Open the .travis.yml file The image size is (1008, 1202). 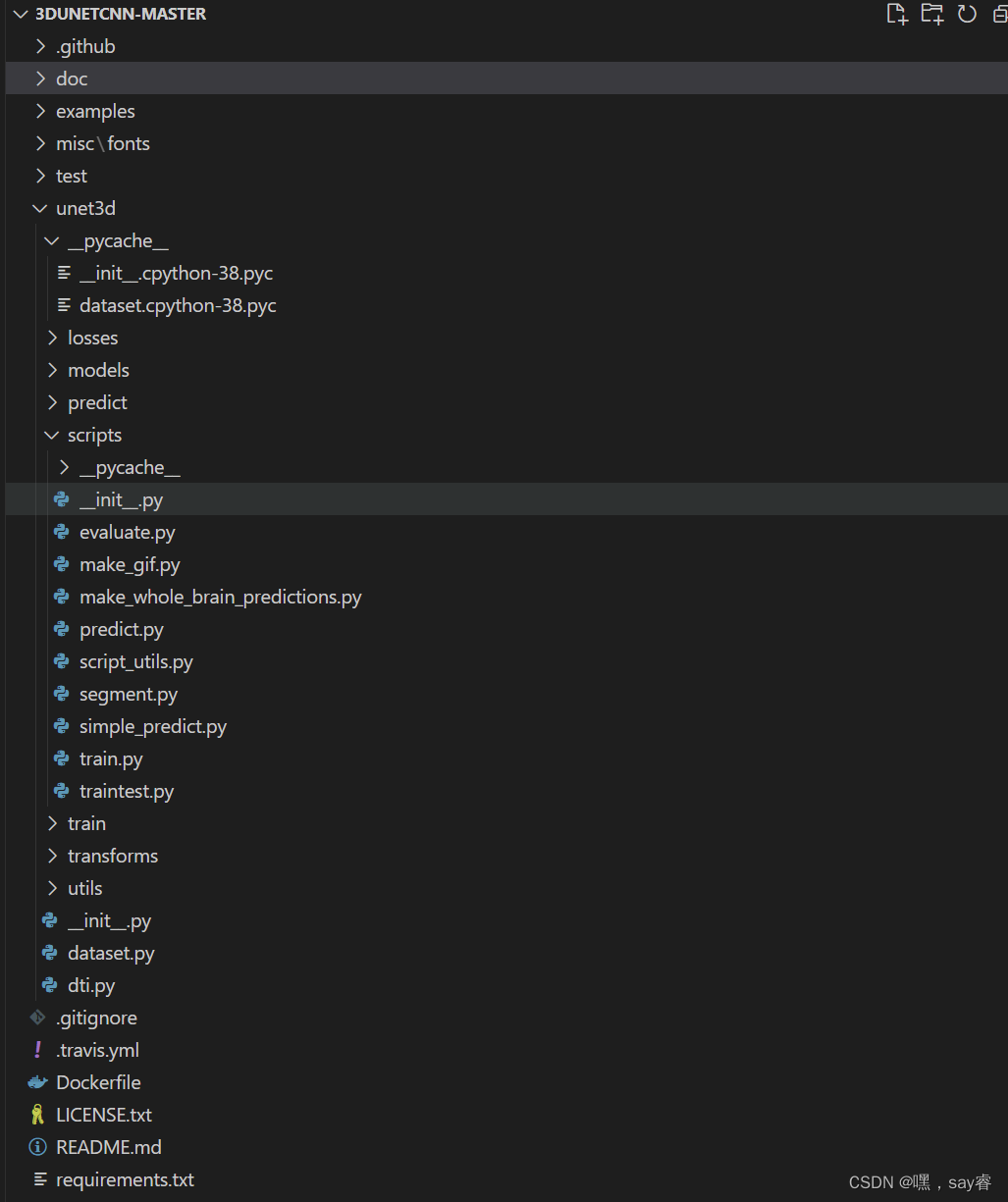click(x=97, y=1051)
